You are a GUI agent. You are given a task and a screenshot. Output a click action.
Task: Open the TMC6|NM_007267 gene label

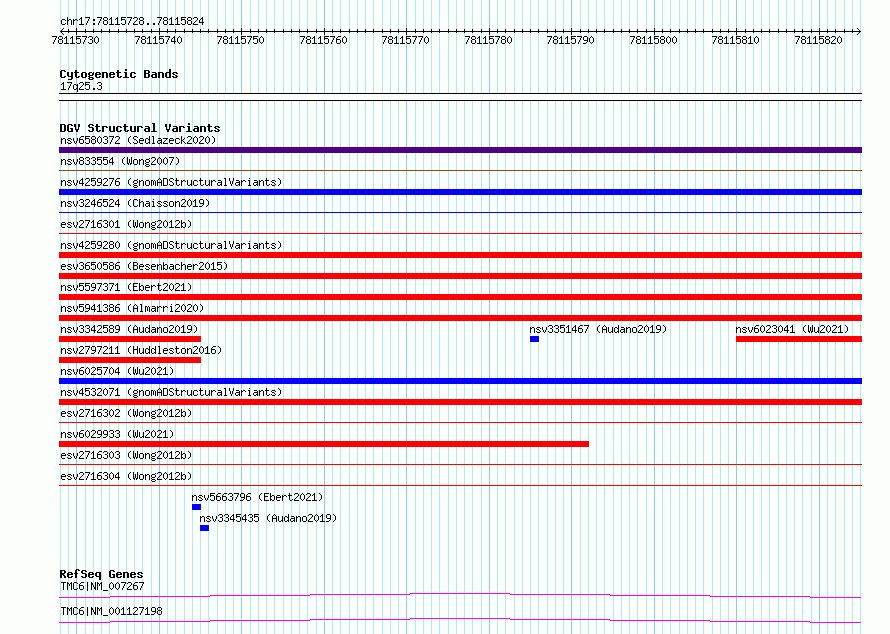tap(102, 586)
